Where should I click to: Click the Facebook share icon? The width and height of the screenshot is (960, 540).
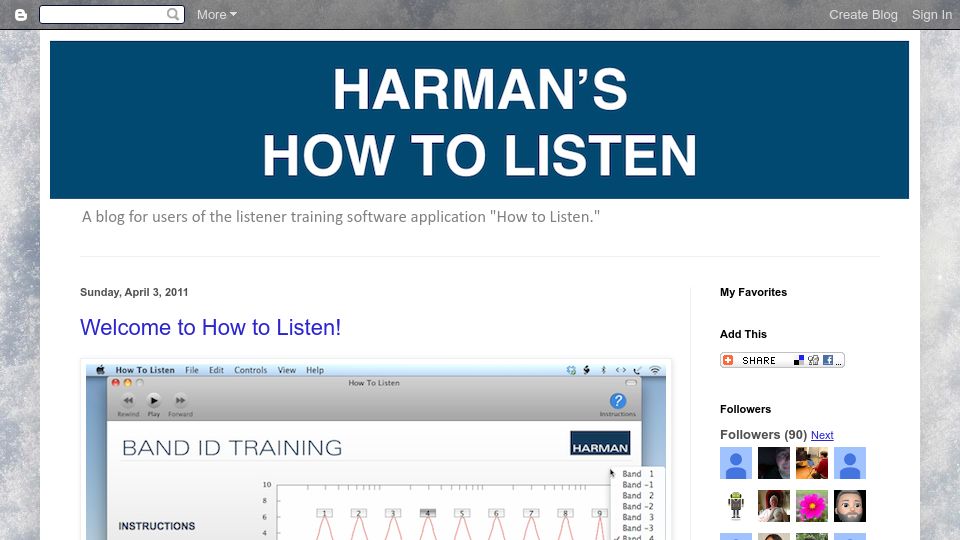coord(828,360)
